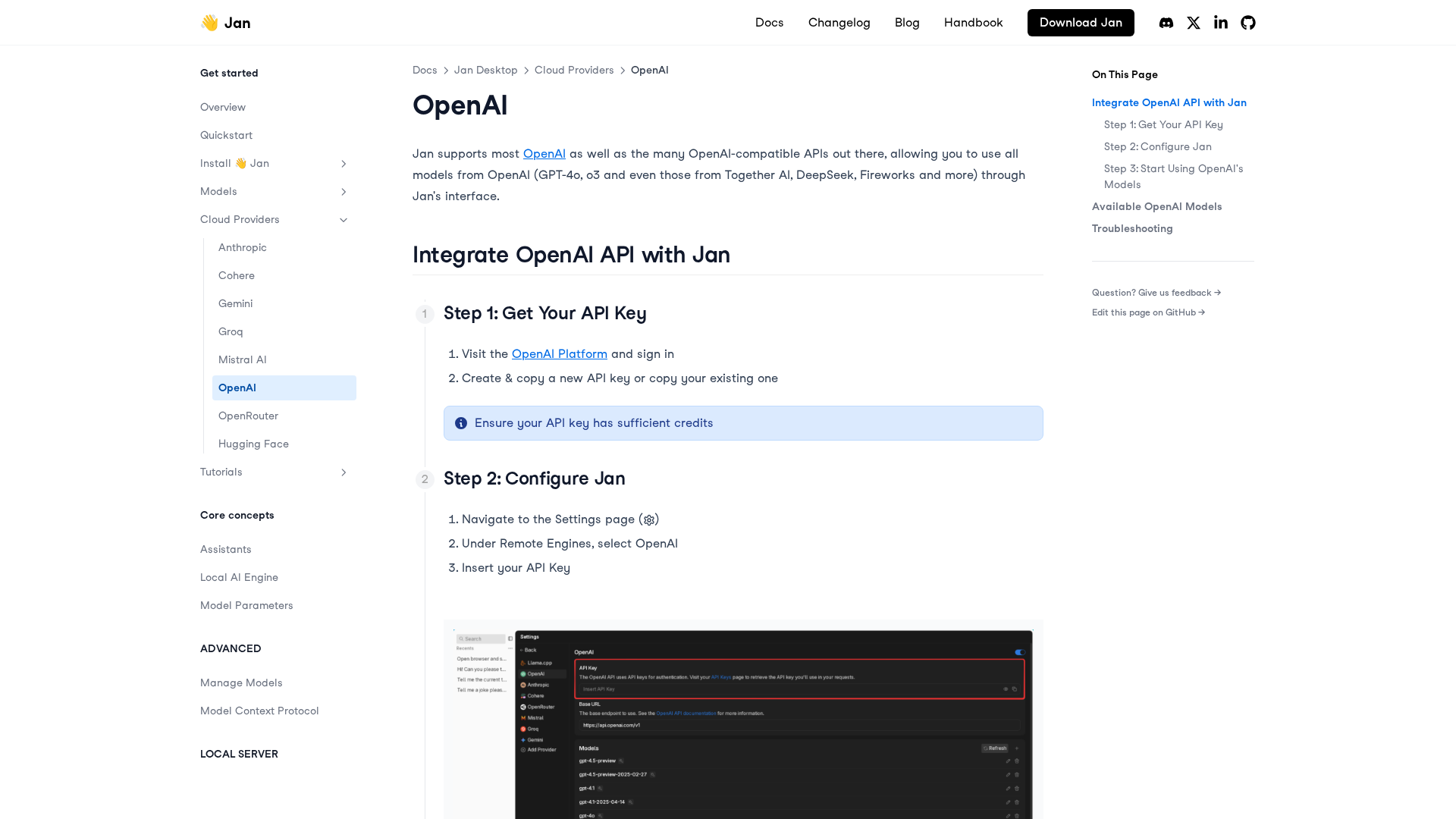Image resolution: width=1456 pixels, height=819 pixels.
Task: Click the info icon in credits notice
Action: [461, 423]
